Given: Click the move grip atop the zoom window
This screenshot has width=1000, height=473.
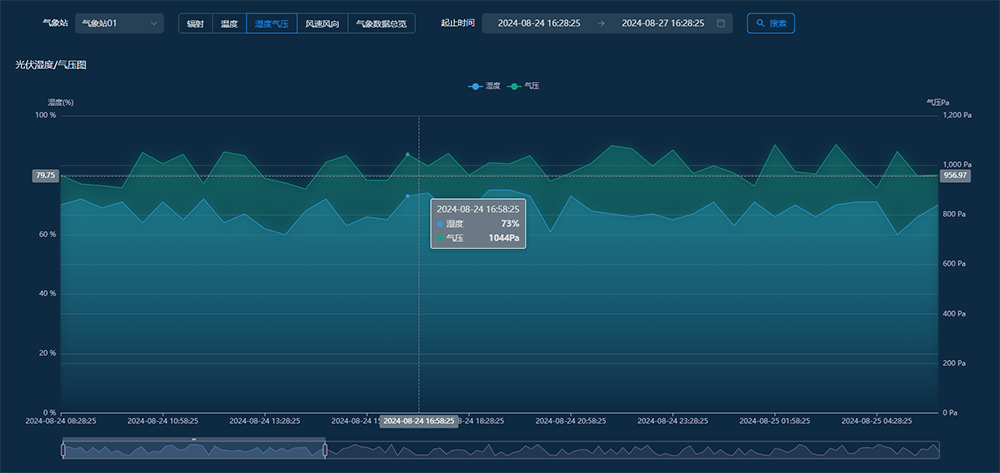Looking at the screenshot, I should tap(194, 439).
